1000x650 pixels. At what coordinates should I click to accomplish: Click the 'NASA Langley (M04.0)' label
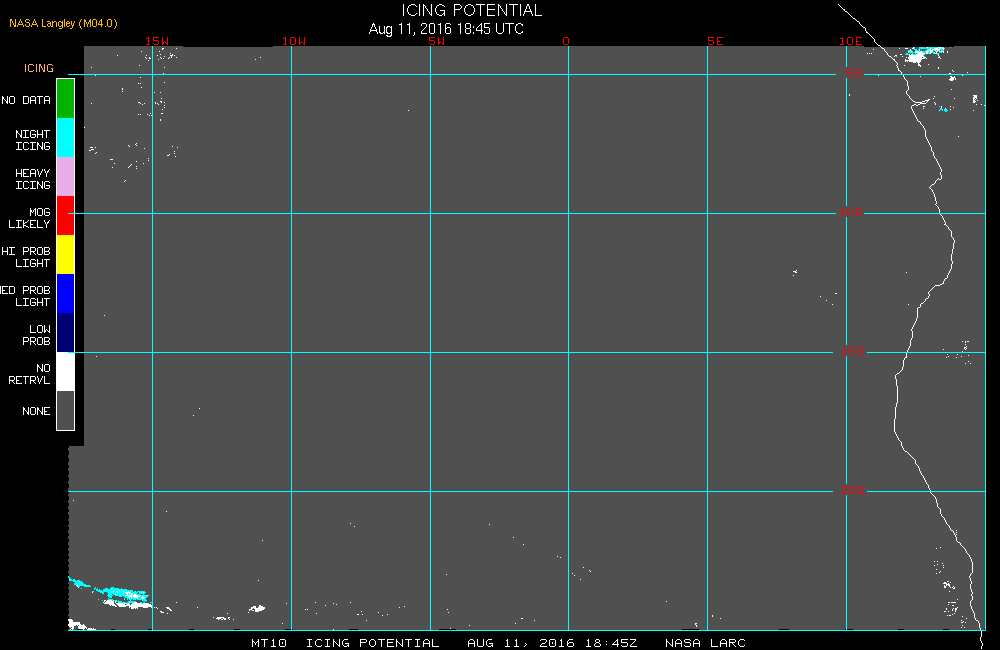coord(63,23)
